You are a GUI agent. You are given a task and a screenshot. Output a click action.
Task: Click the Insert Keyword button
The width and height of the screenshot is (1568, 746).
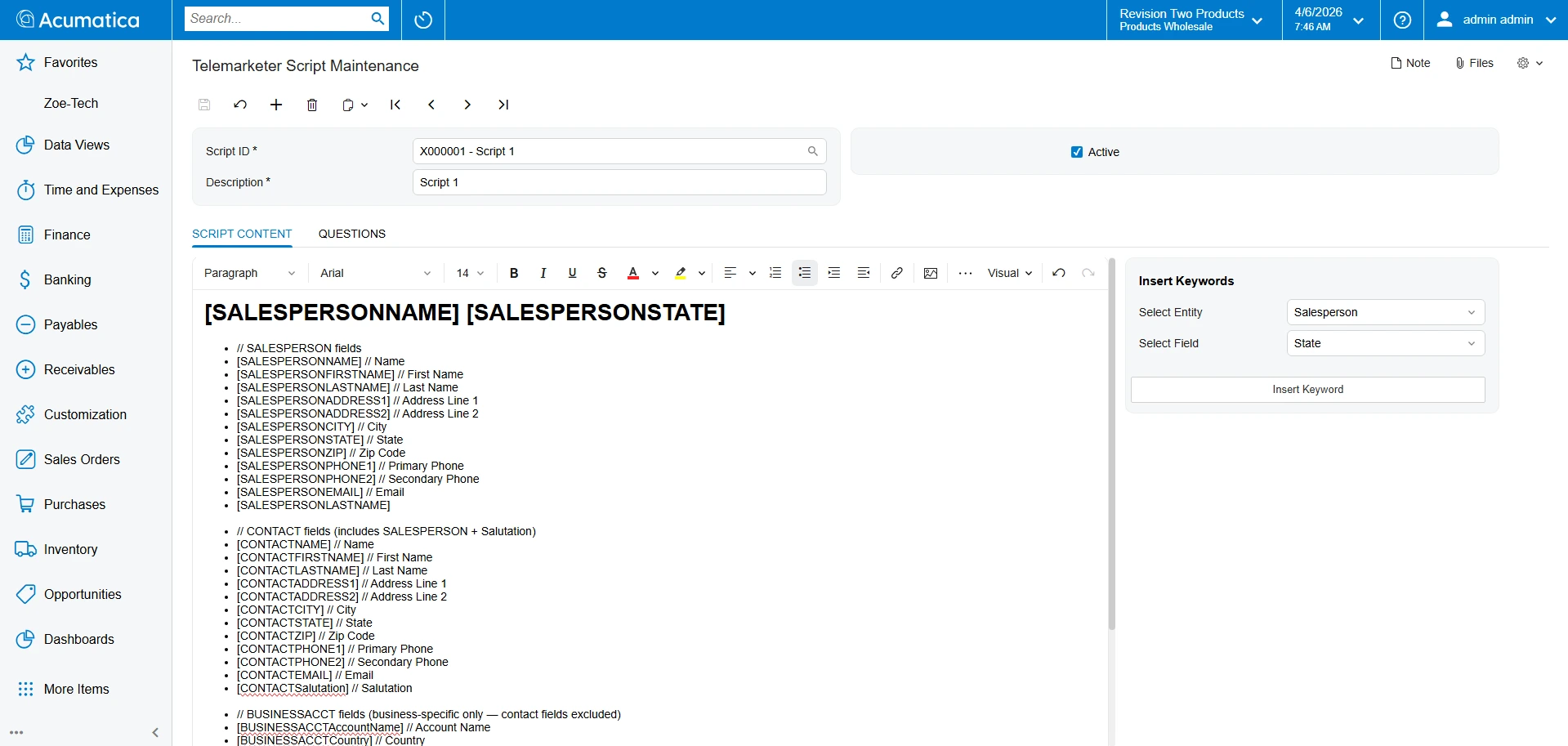pyautogui.click(x=1308, y=390)
